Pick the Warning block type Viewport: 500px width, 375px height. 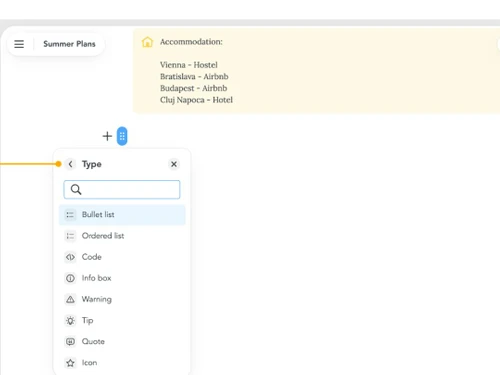pyautogui.click(x=122, y=299)
